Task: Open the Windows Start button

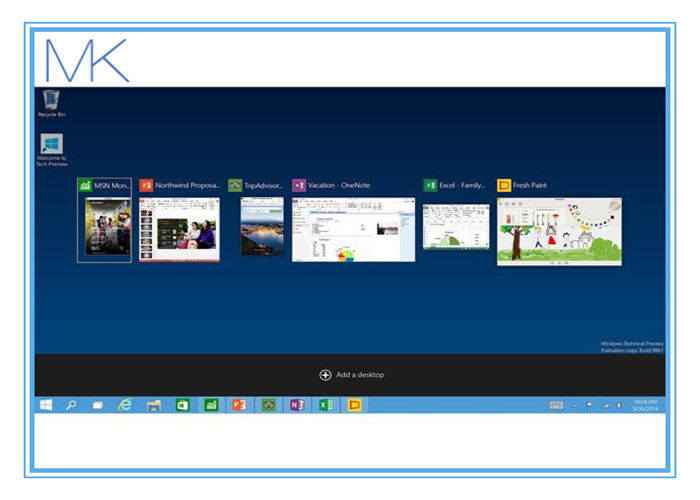Action: point(46,405)
